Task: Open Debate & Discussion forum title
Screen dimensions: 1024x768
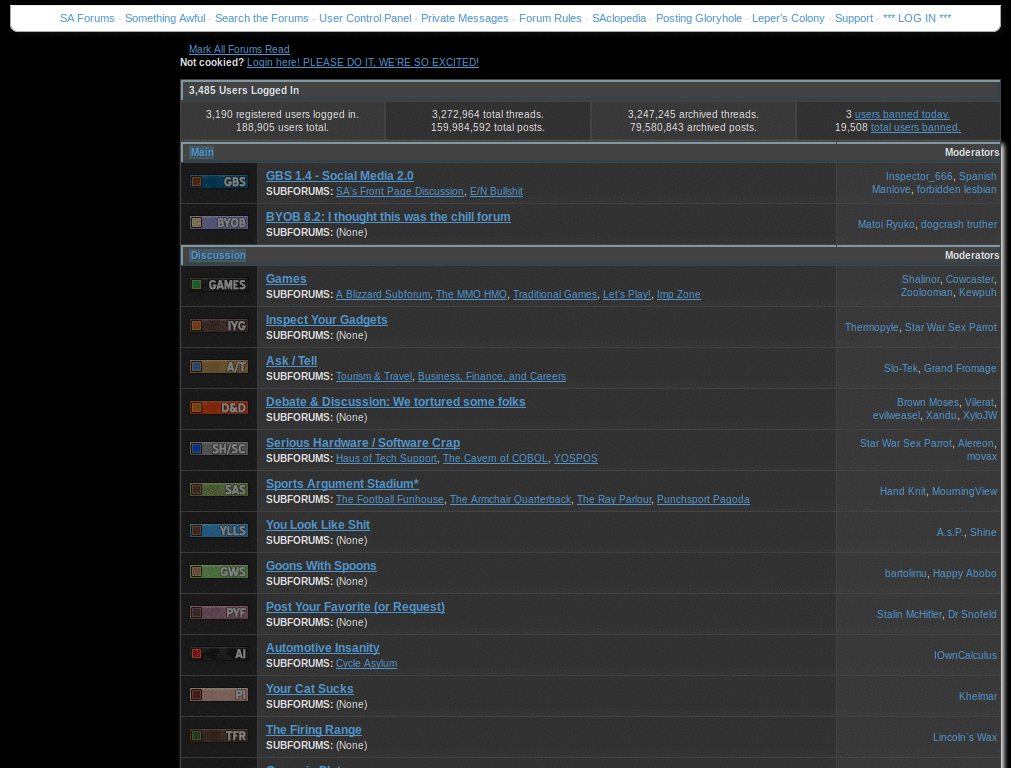Action: (x=395, y=402)
